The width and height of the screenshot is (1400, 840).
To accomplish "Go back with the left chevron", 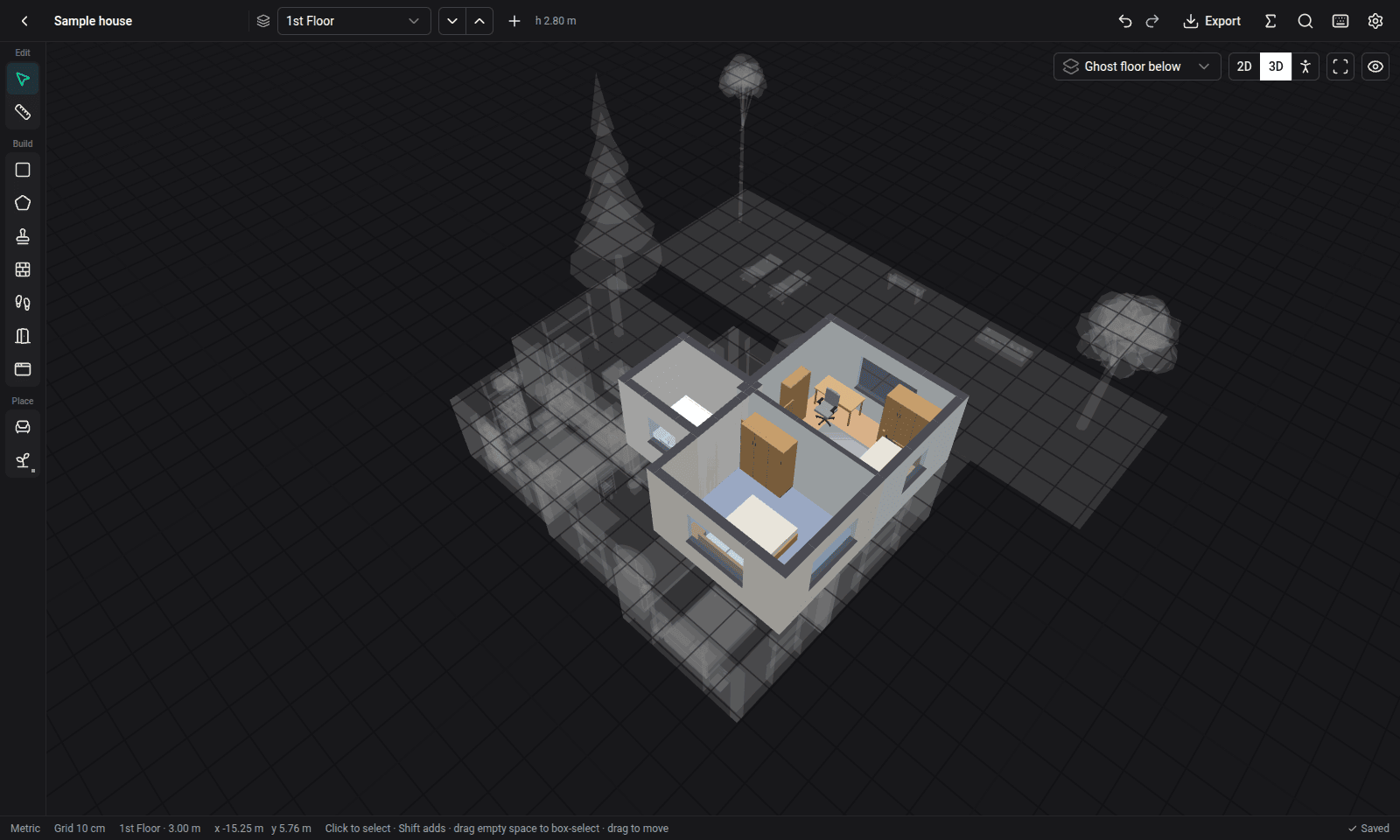I will (24, 21).
